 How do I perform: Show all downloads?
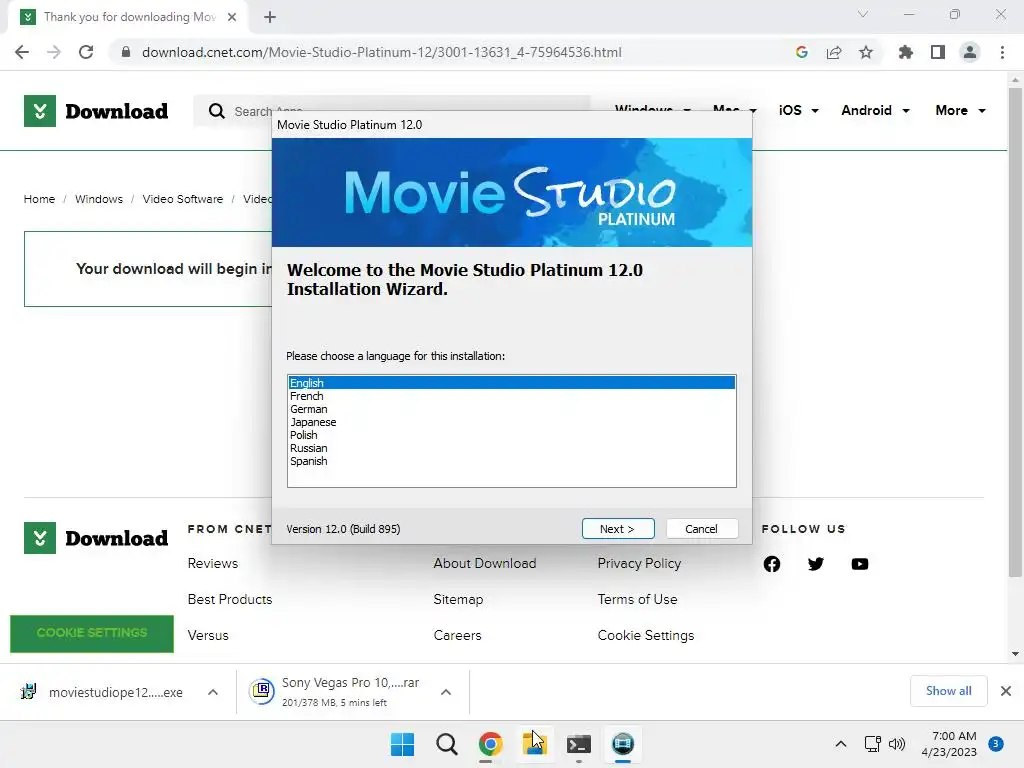949,691
